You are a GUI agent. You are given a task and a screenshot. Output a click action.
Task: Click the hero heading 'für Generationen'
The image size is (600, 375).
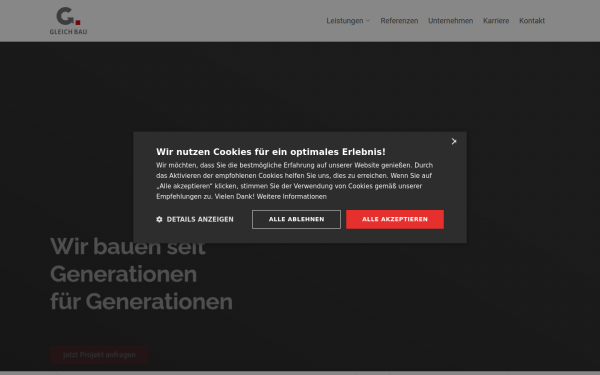(141, 302)
